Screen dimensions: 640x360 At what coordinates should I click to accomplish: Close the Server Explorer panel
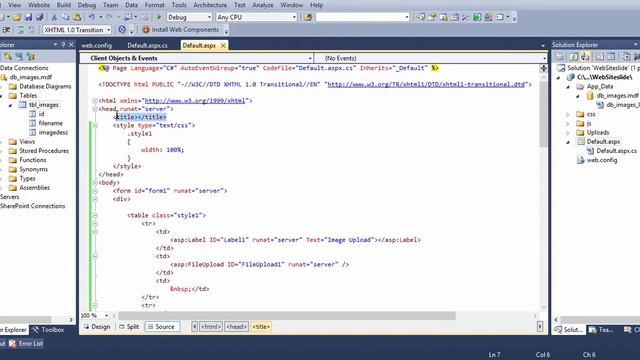(71, 44)
